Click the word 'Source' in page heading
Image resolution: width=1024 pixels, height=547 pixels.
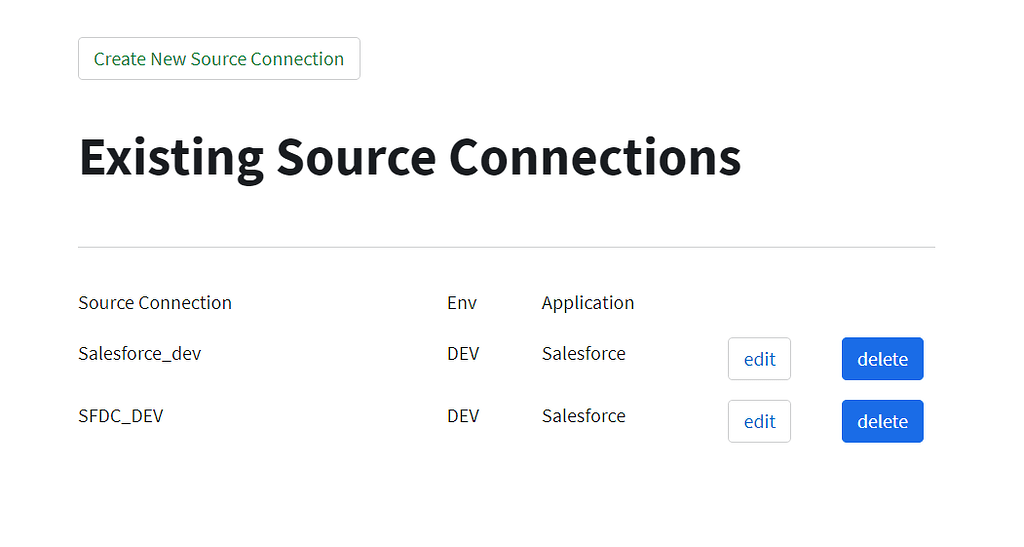pyautogui.click(x=356, y=158)
